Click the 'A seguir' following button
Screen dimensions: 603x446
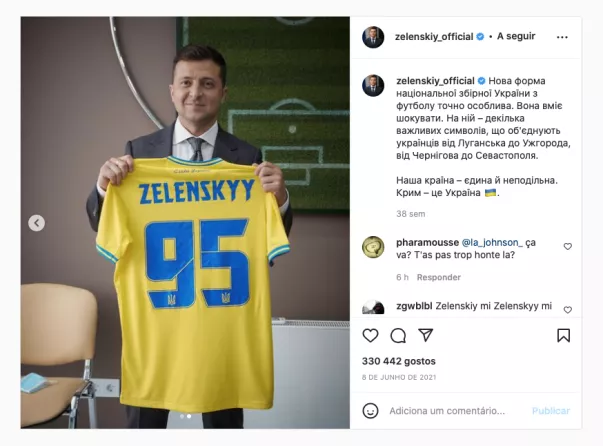(516, 36)
